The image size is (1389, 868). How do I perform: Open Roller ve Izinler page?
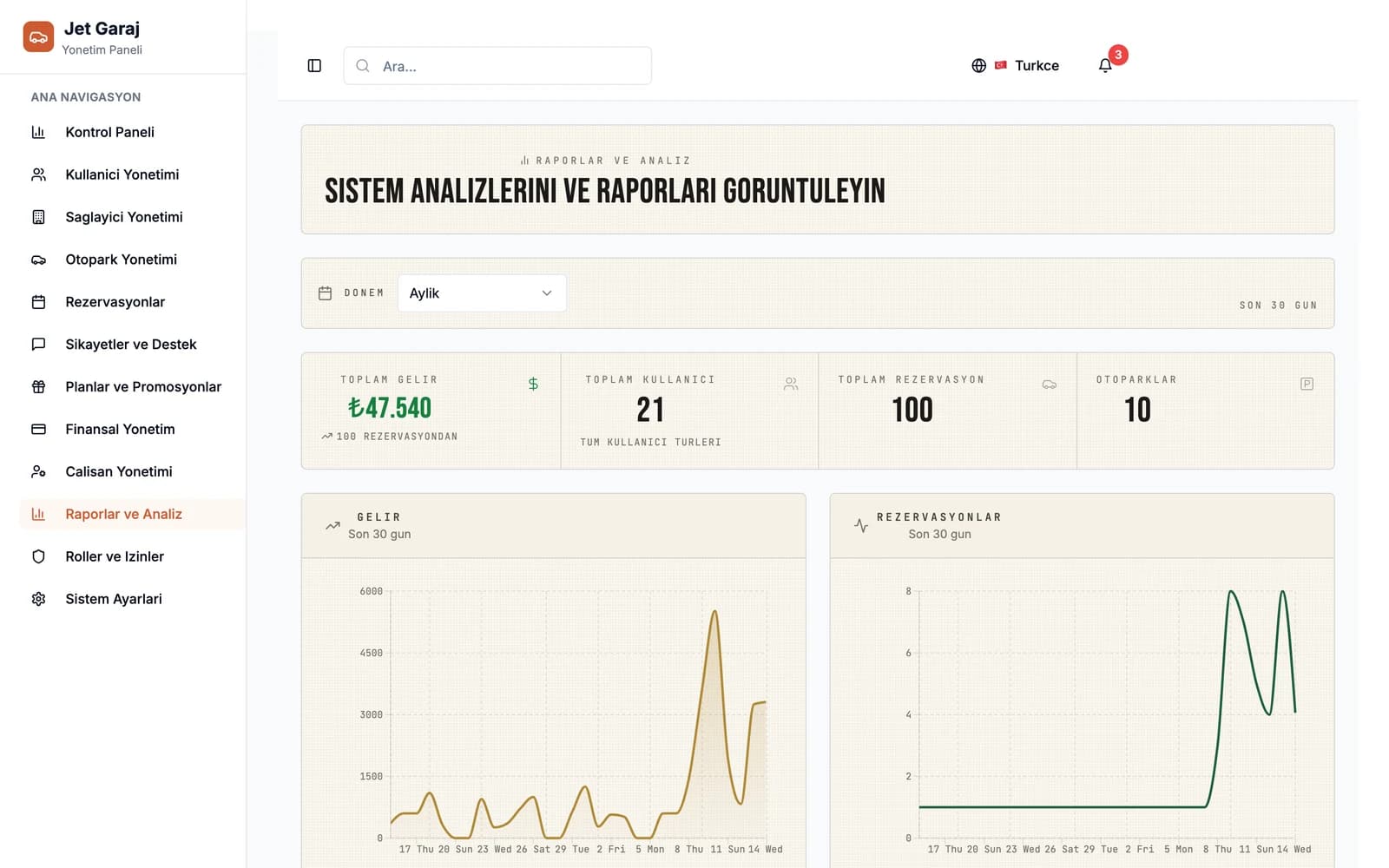[132, 557]
